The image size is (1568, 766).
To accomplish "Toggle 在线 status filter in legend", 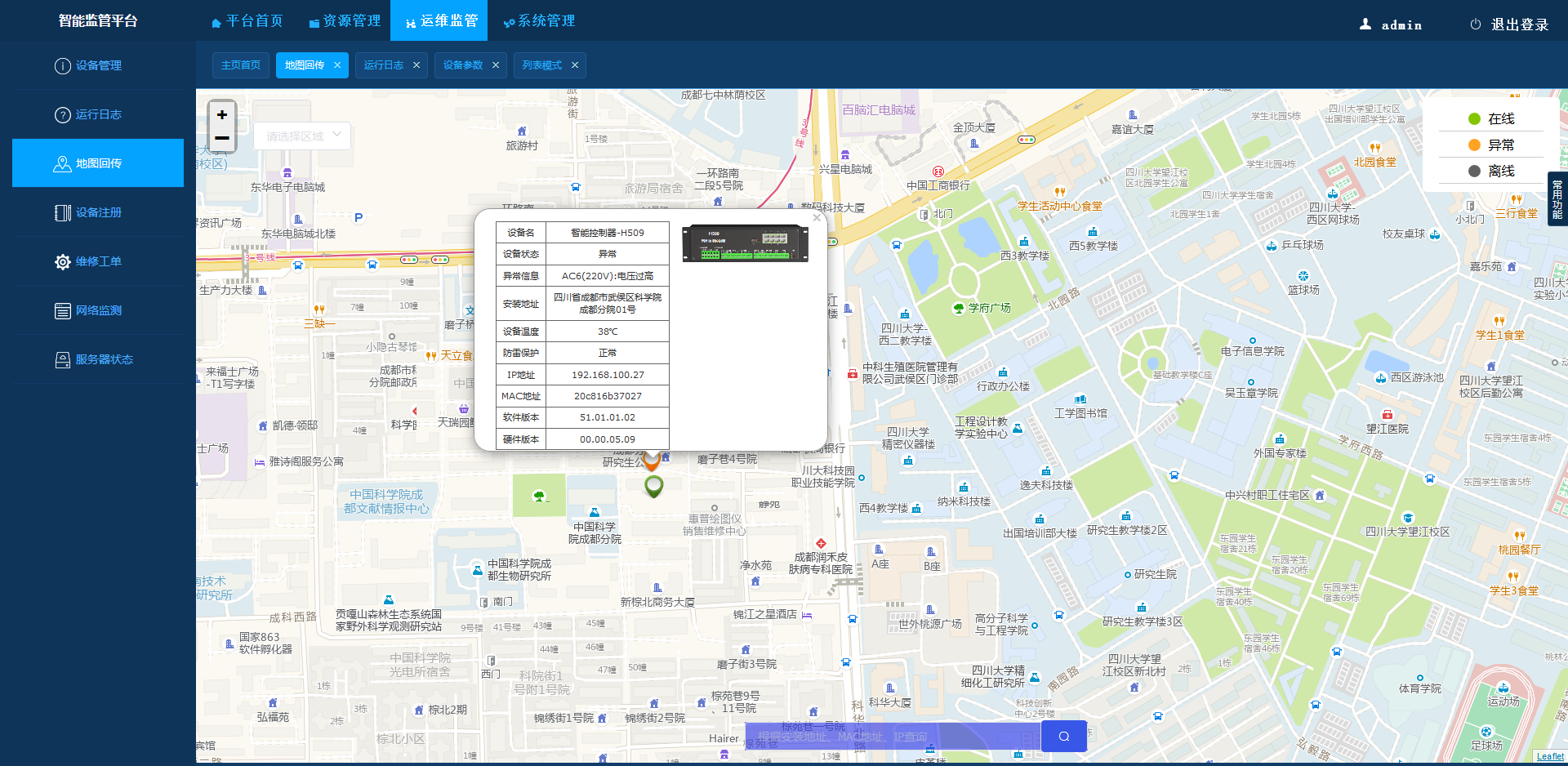I will pos(1491,119).
